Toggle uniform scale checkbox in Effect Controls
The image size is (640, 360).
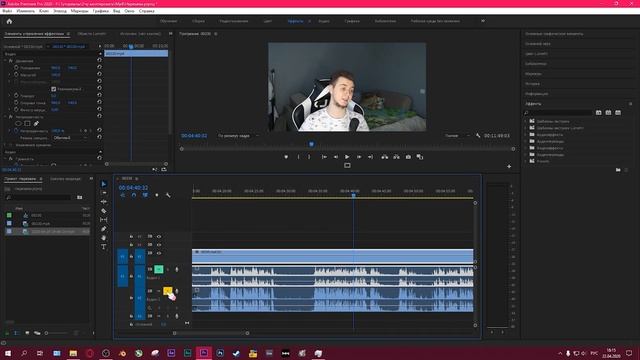click(53, 89)
